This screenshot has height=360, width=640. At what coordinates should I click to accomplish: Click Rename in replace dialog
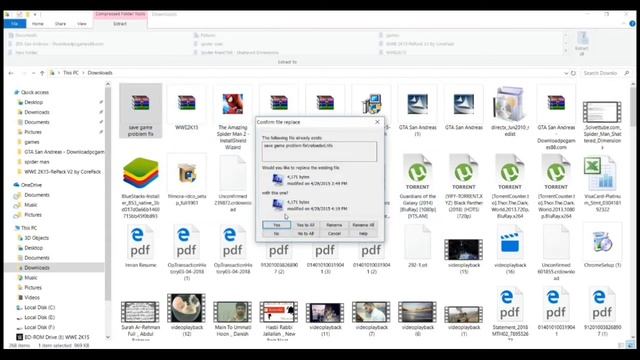[x=334, y=225]
